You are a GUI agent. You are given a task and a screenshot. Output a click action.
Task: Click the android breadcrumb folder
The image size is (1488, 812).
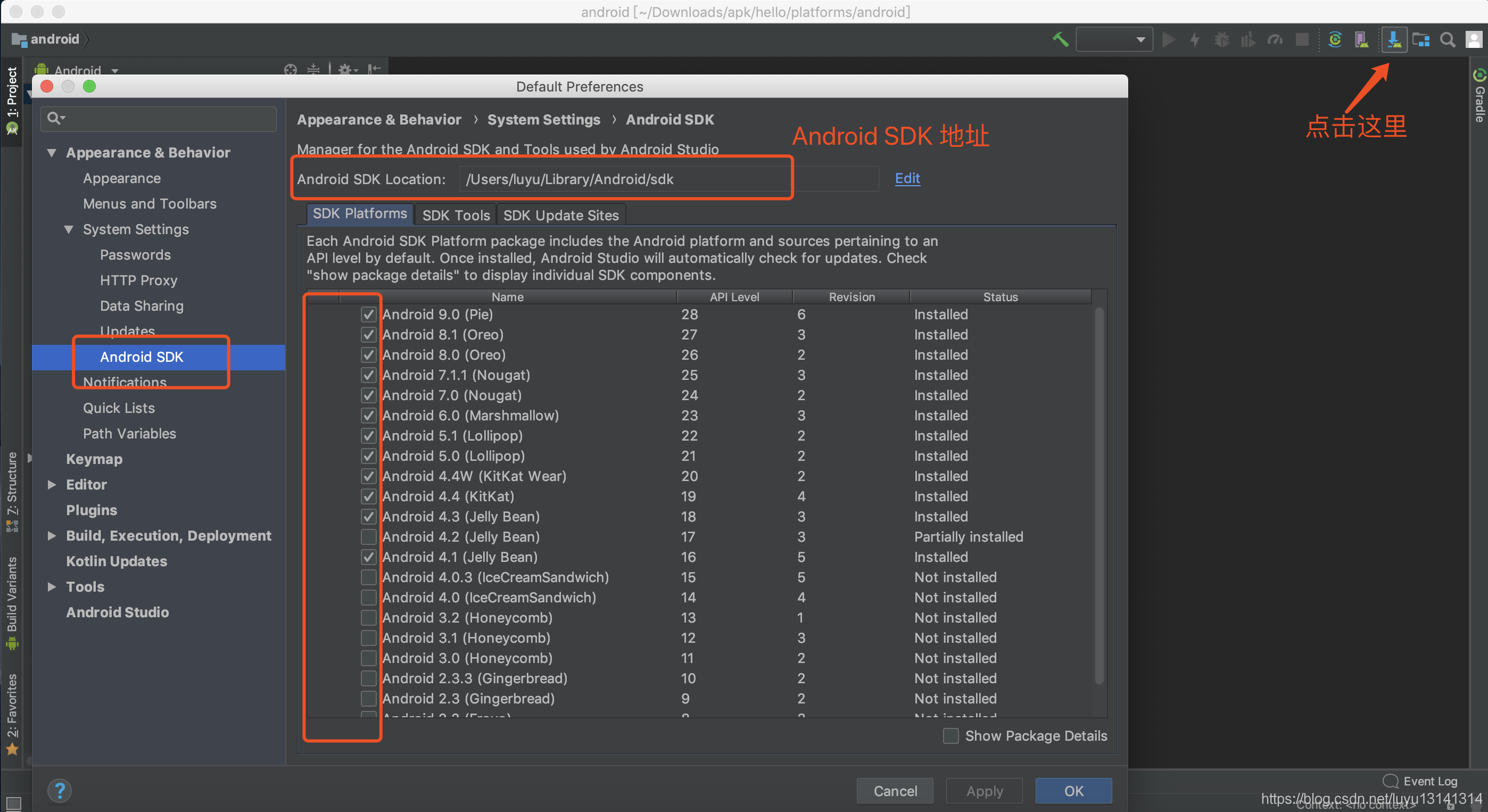tap(46, 39)
